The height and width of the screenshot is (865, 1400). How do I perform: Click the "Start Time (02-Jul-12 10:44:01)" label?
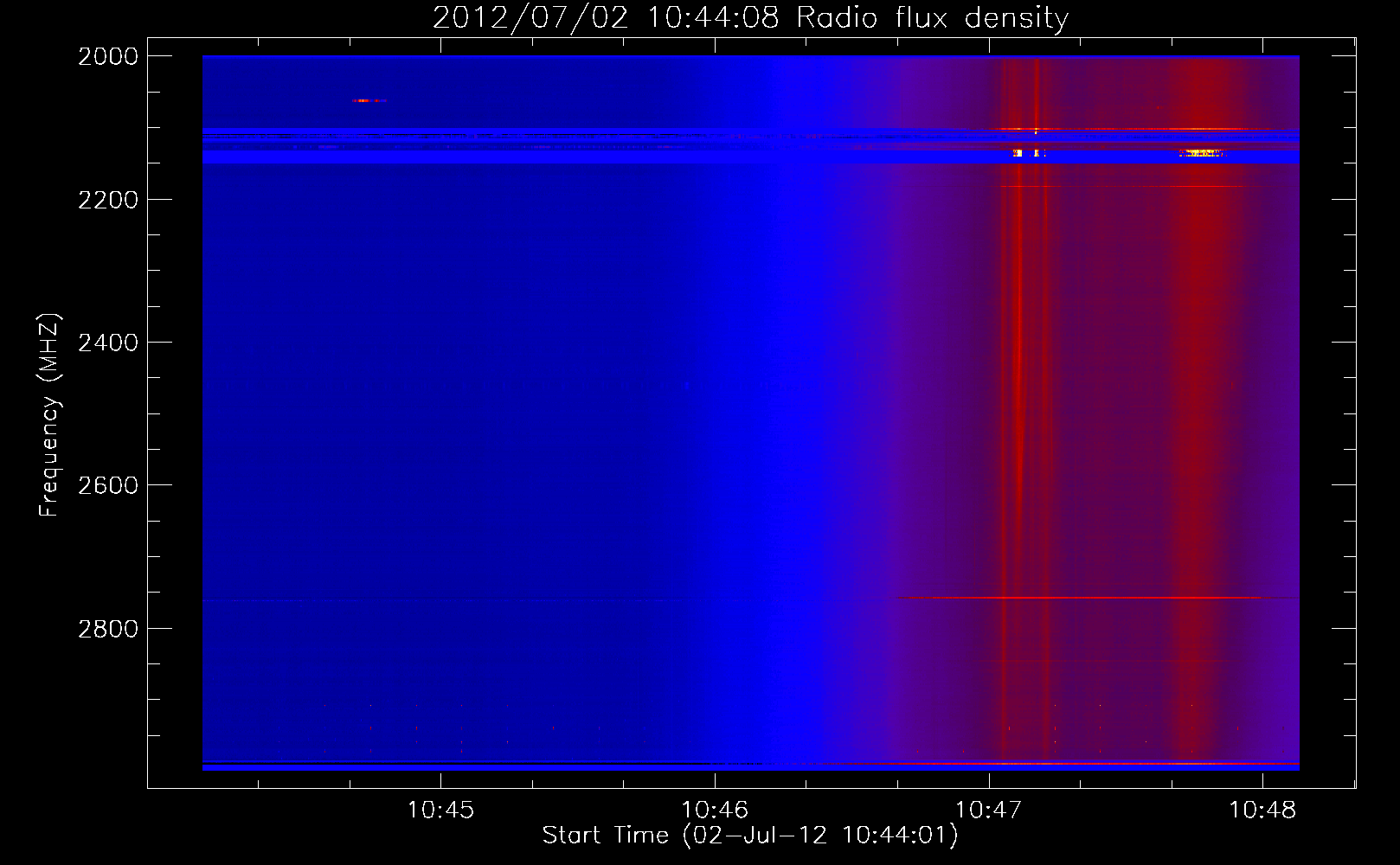point(750,835)
